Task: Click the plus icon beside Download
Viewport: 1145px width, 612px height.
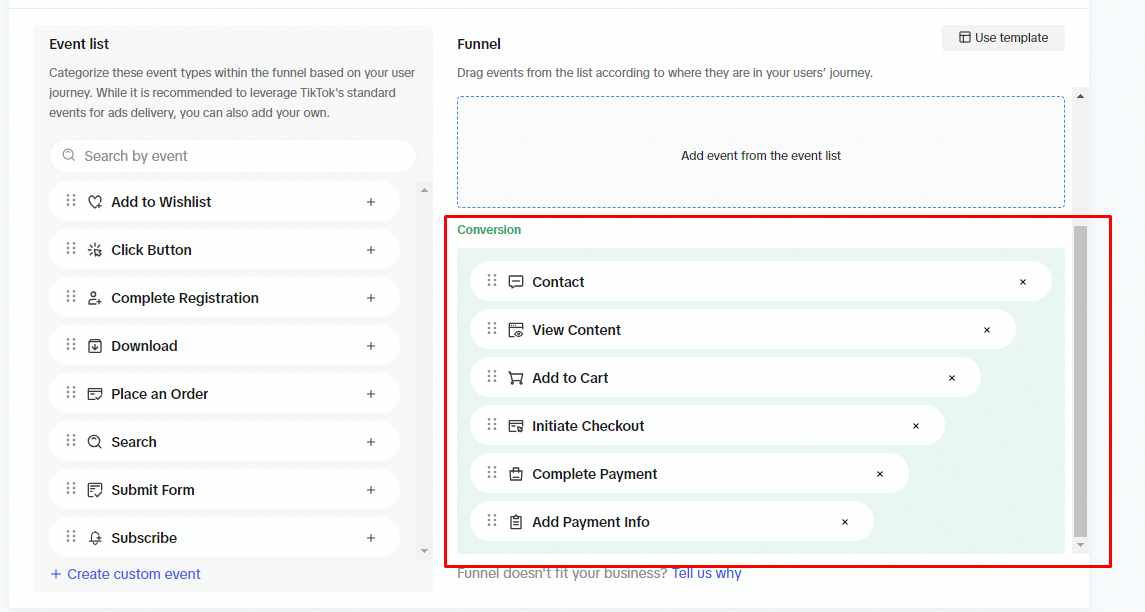Action: tap(371, 346)
